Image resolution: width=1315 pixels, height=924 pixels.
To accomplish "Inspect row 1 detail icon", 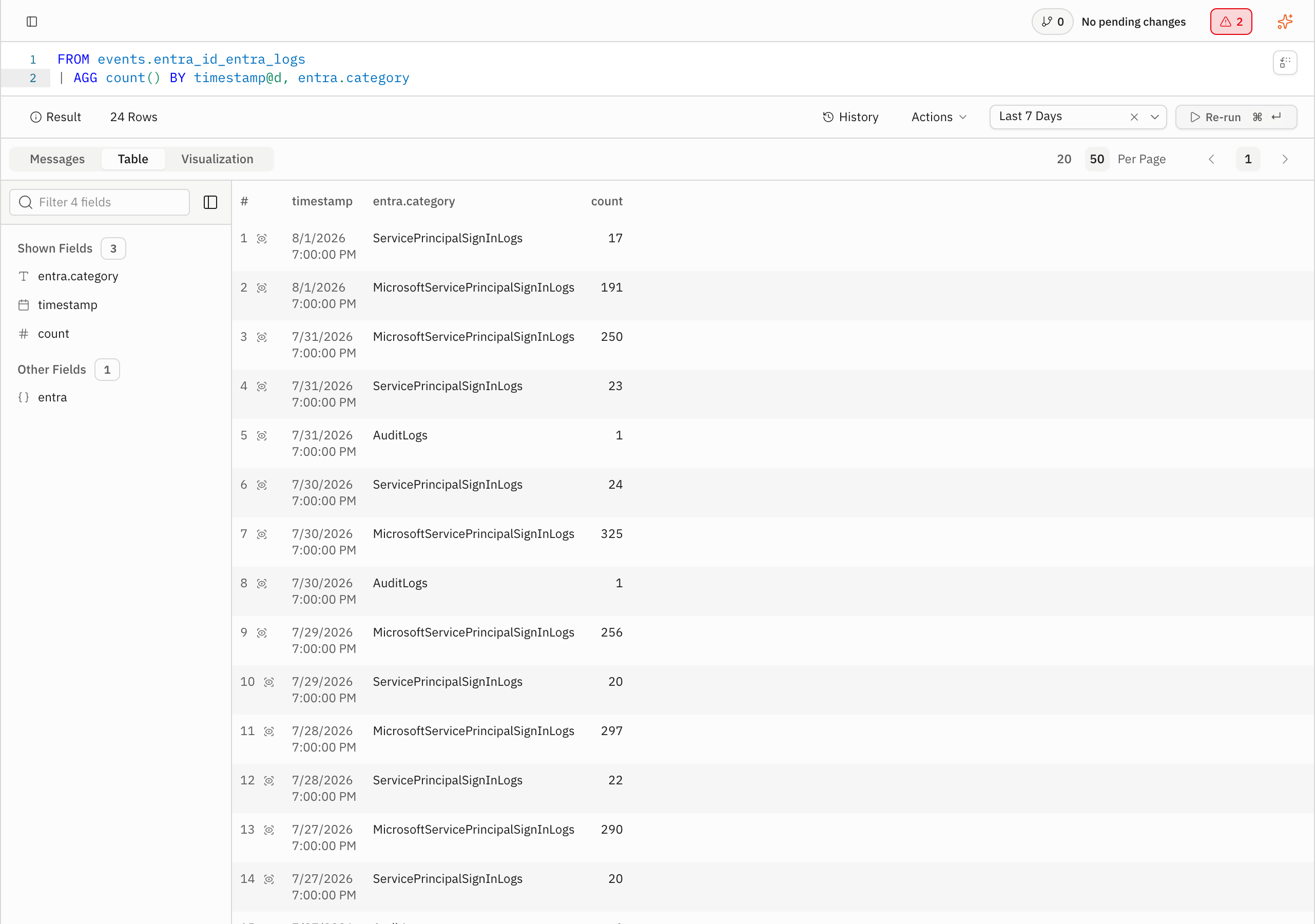I will (262, 239).
